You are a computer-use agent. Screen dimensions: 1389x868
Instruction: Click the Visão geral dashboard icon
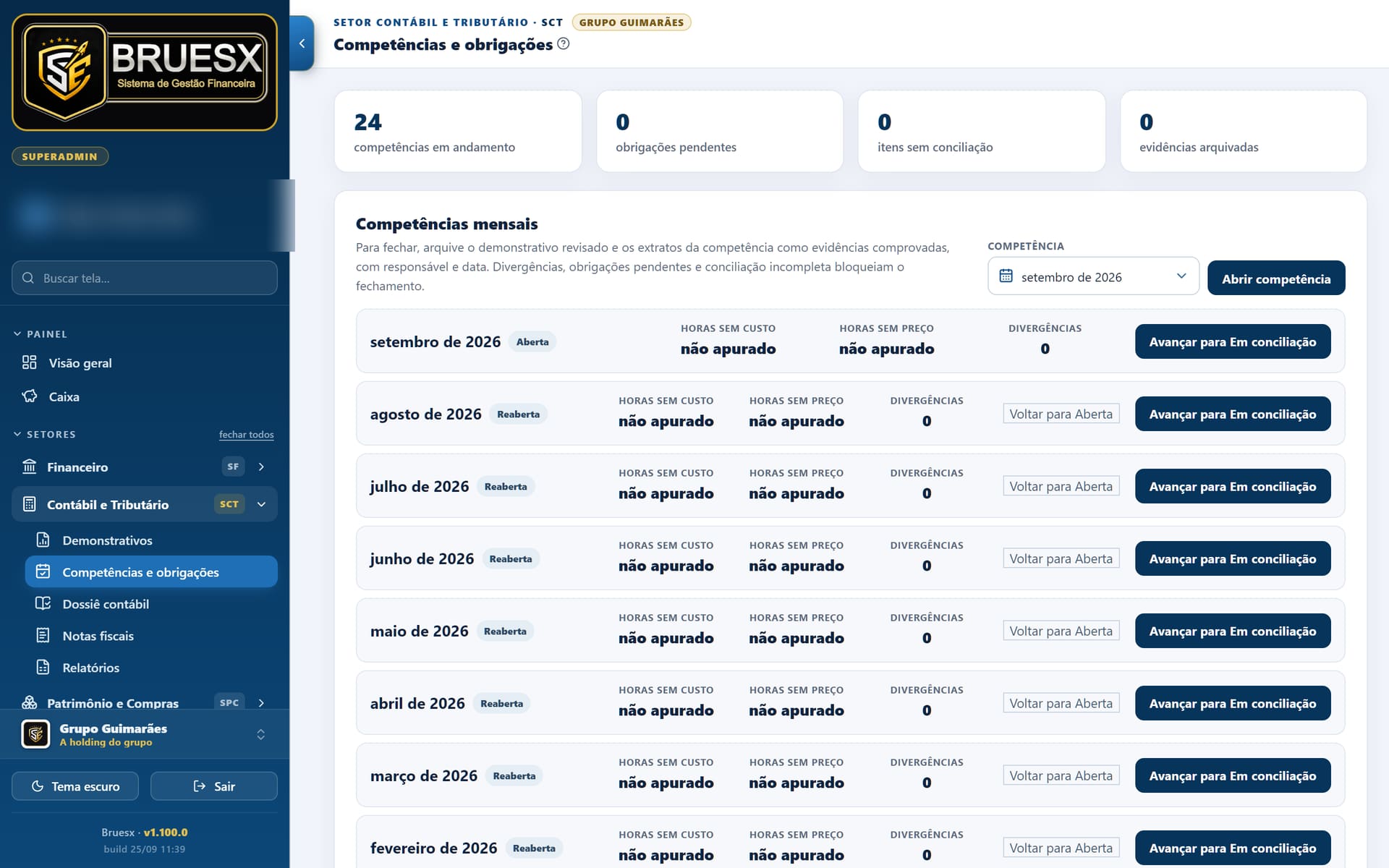pos(29,362)
